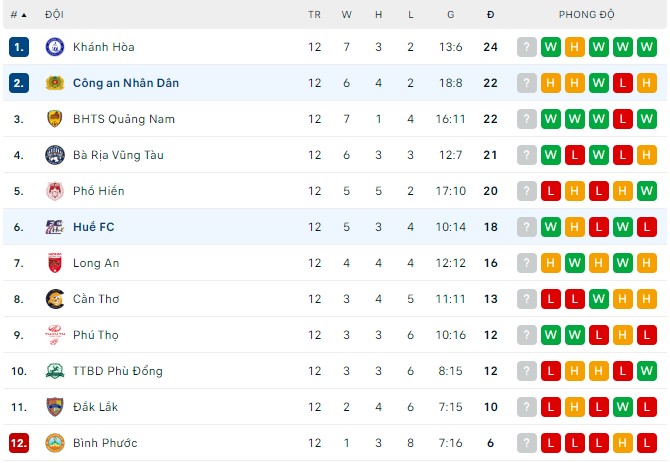Sort standings by the W wins column
This screenshot has width=670, height=463.
coord(347,15)
